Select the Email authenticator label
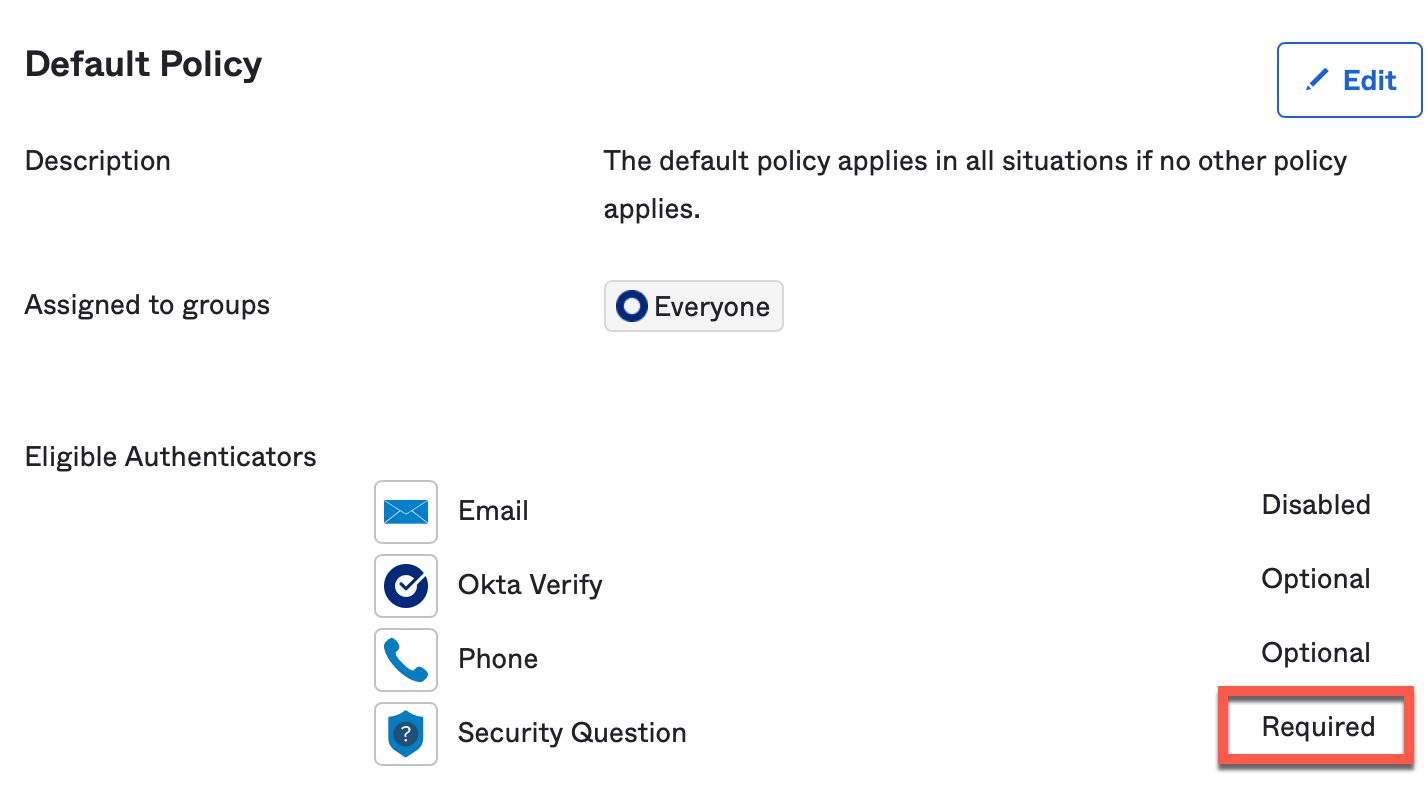Screen dimensions: 1428x796 tap(493, 511)
